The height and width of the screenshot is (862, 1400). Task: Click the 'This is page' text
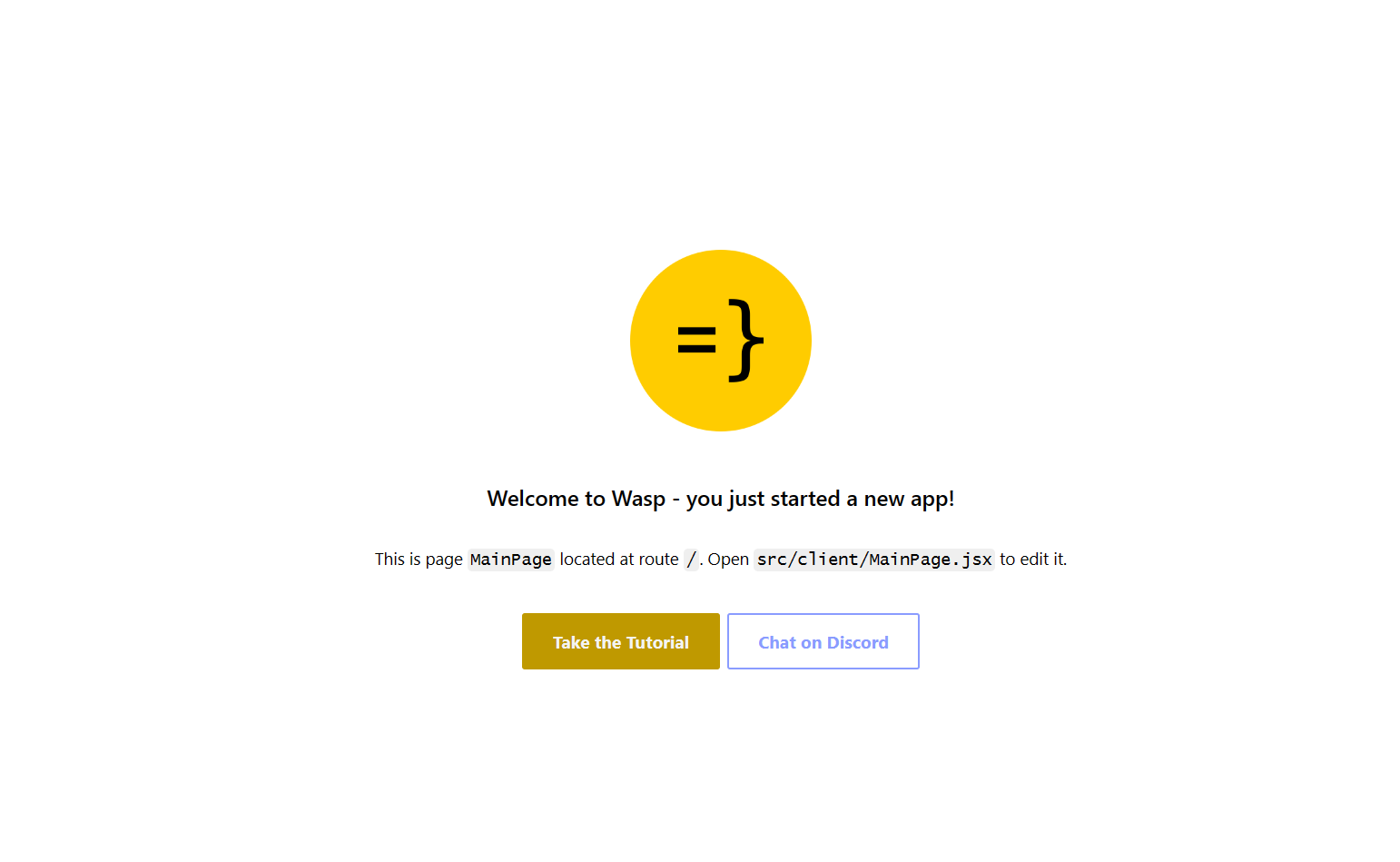pyautogui.click(x=419, y=560)
